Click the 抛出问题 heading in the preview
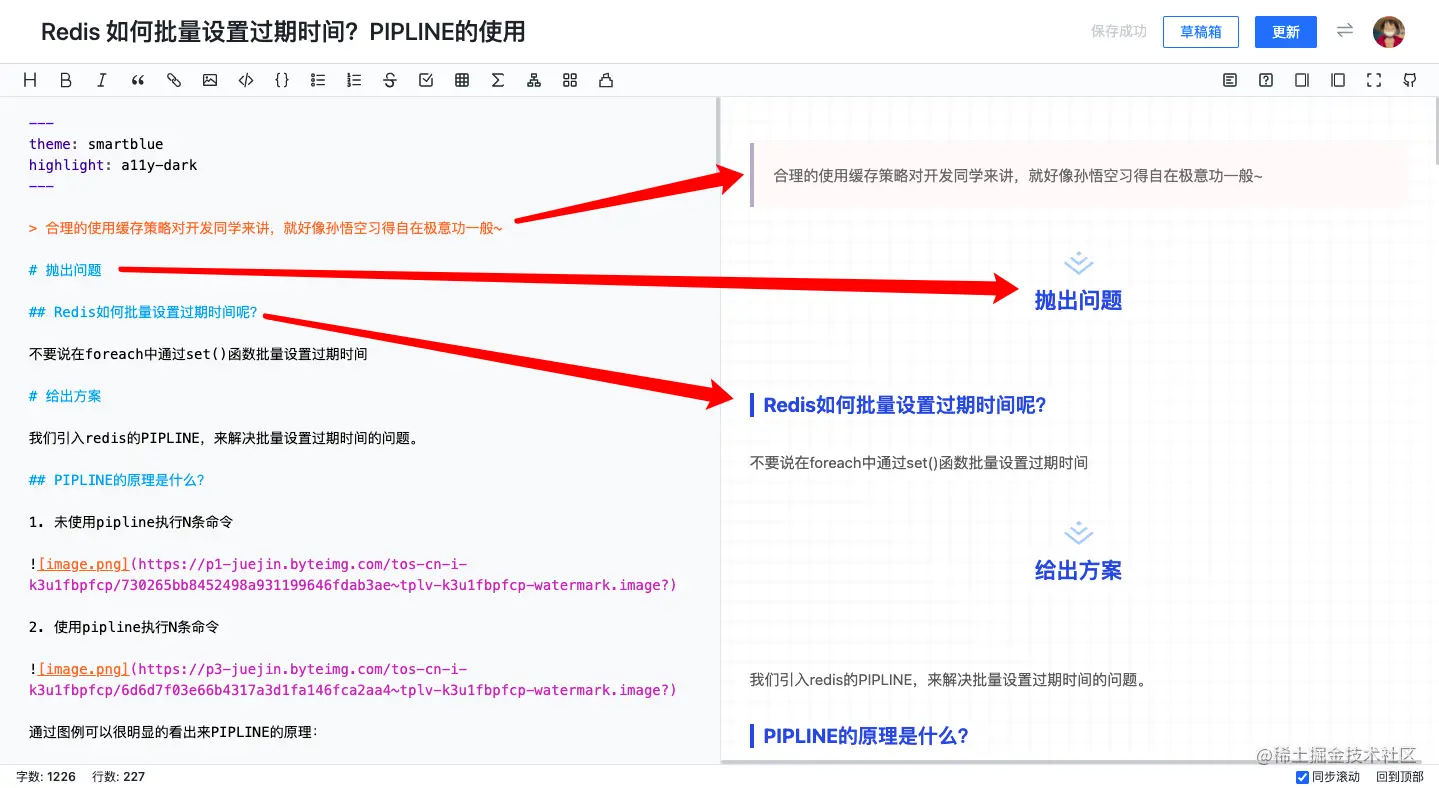1439x788 pixels. pyautogui.click(x=1078, y=300)
